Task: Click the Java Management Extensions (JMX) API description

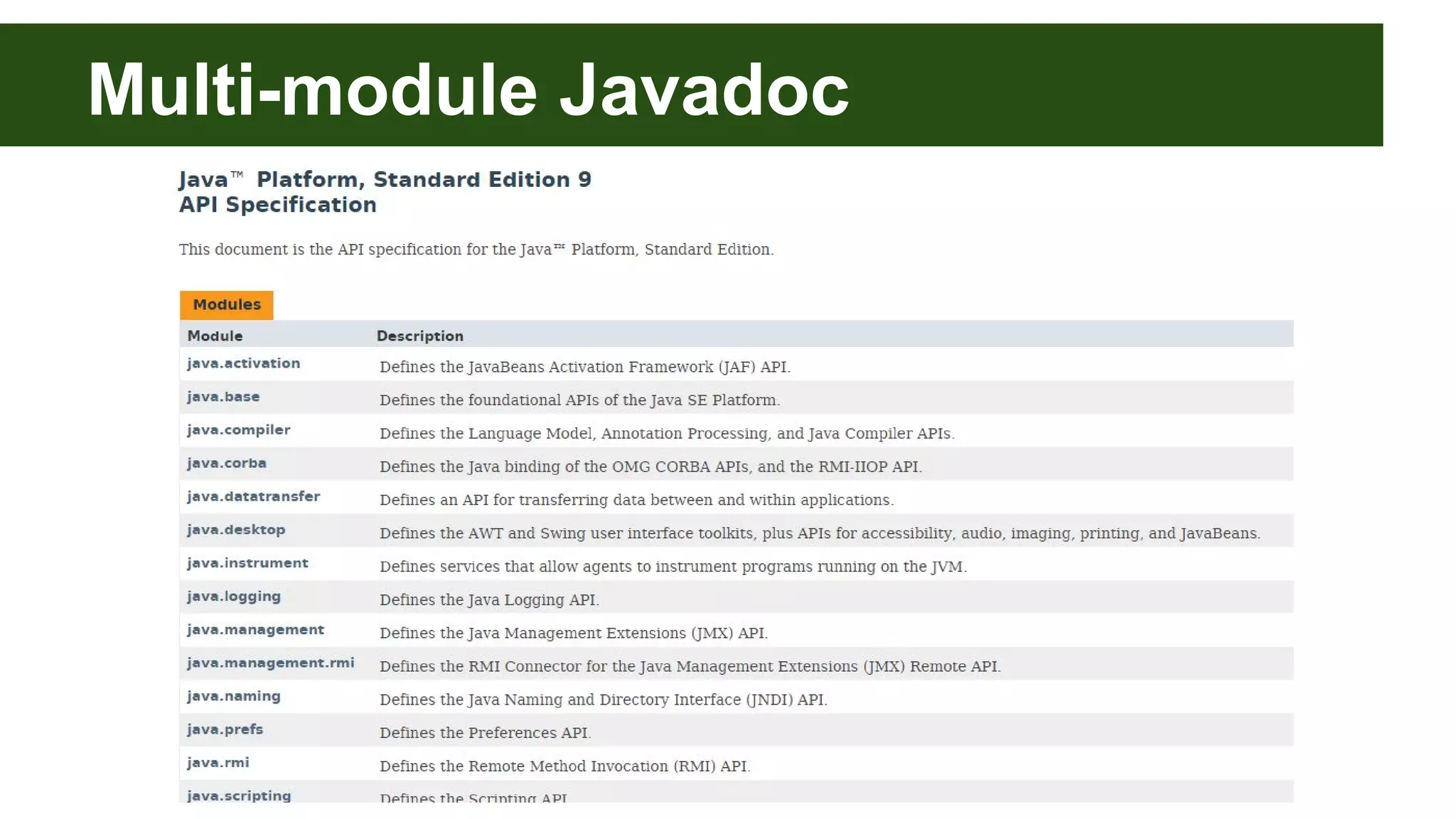Action: coord(574,633)
